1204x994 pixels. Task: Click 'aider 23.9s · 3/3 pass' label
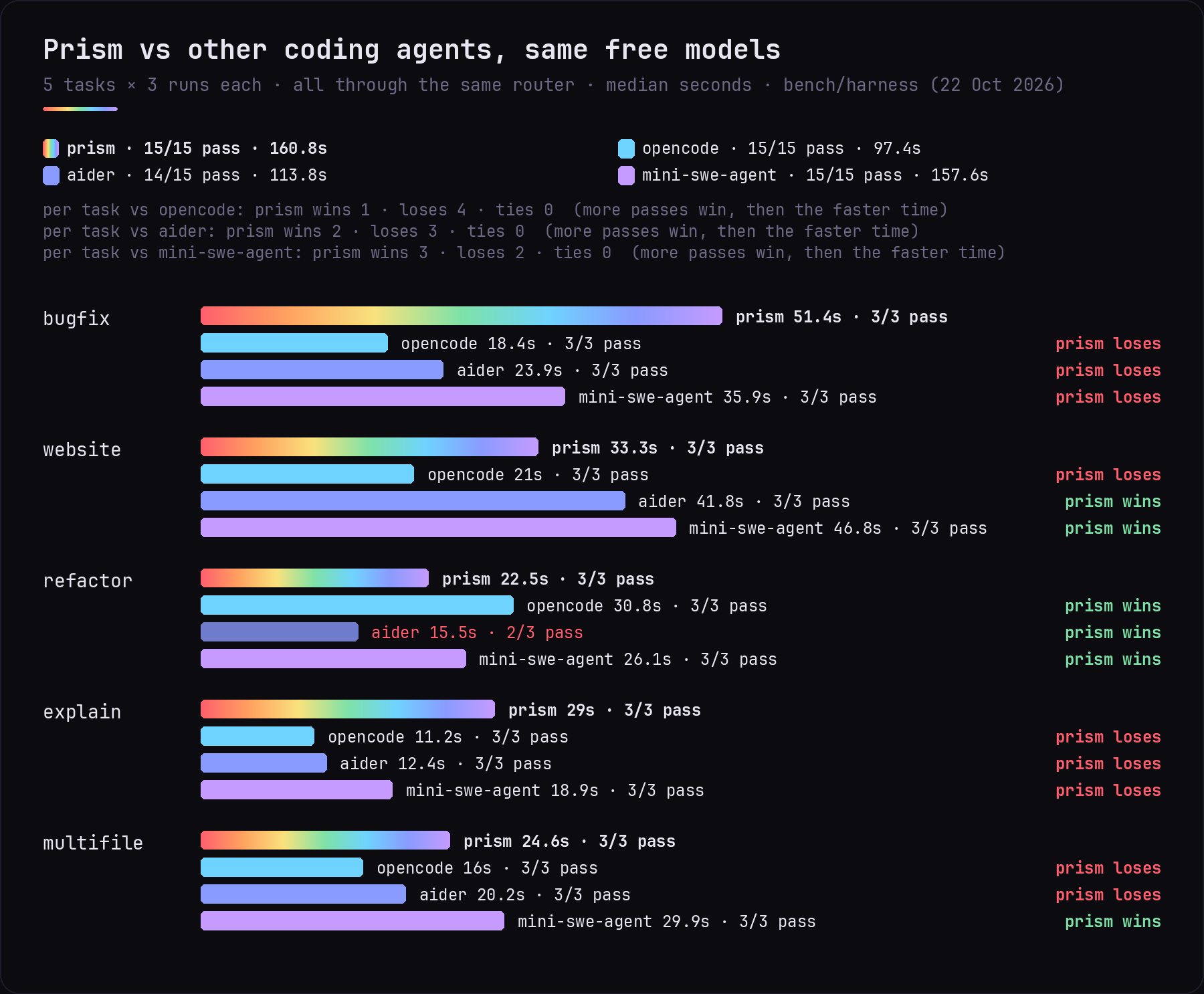(x=563, y=371)
